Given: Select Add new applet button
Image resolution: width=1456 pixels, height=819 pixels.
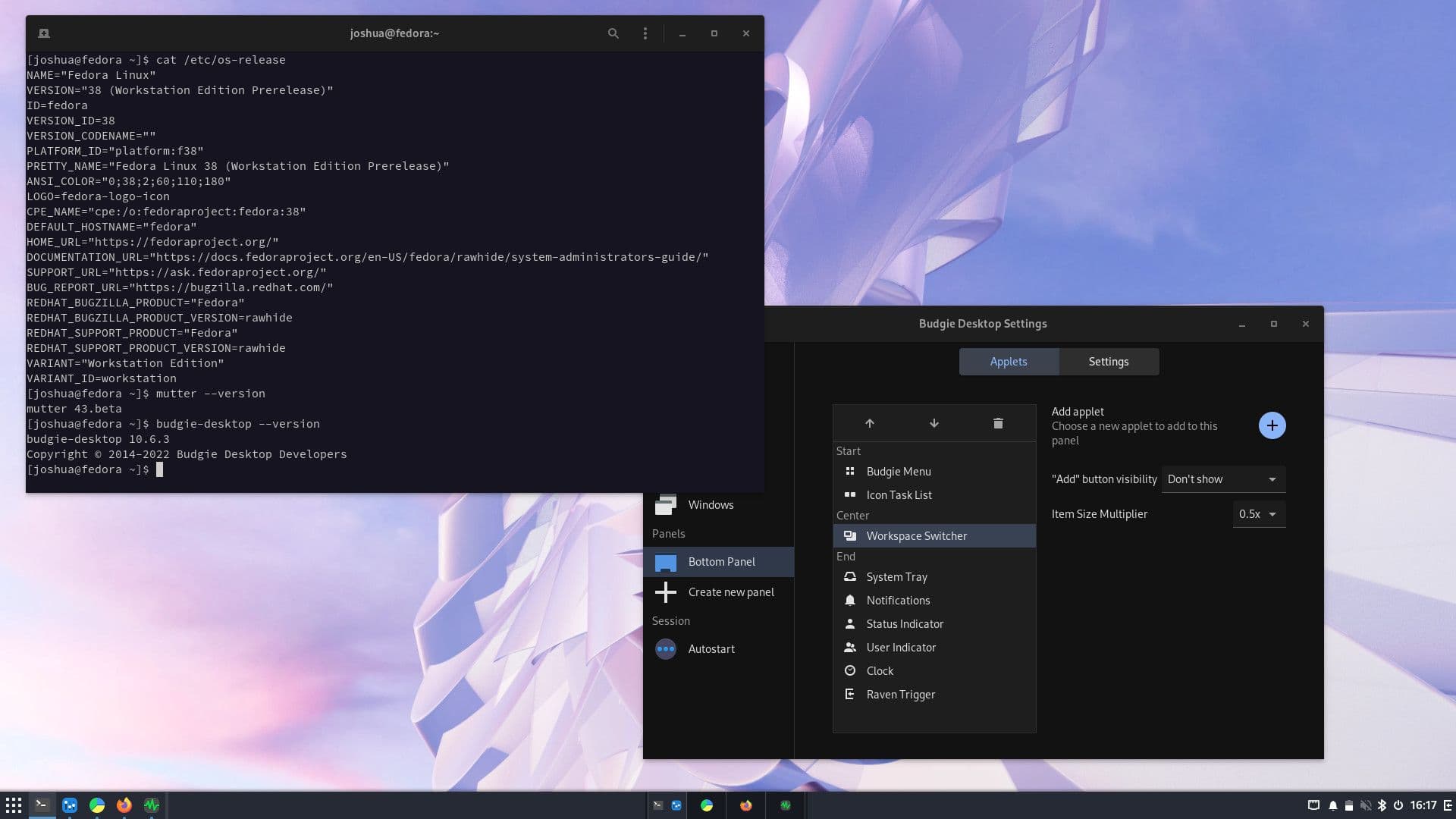Looking at the screenshot, I should pos(1271,425).
